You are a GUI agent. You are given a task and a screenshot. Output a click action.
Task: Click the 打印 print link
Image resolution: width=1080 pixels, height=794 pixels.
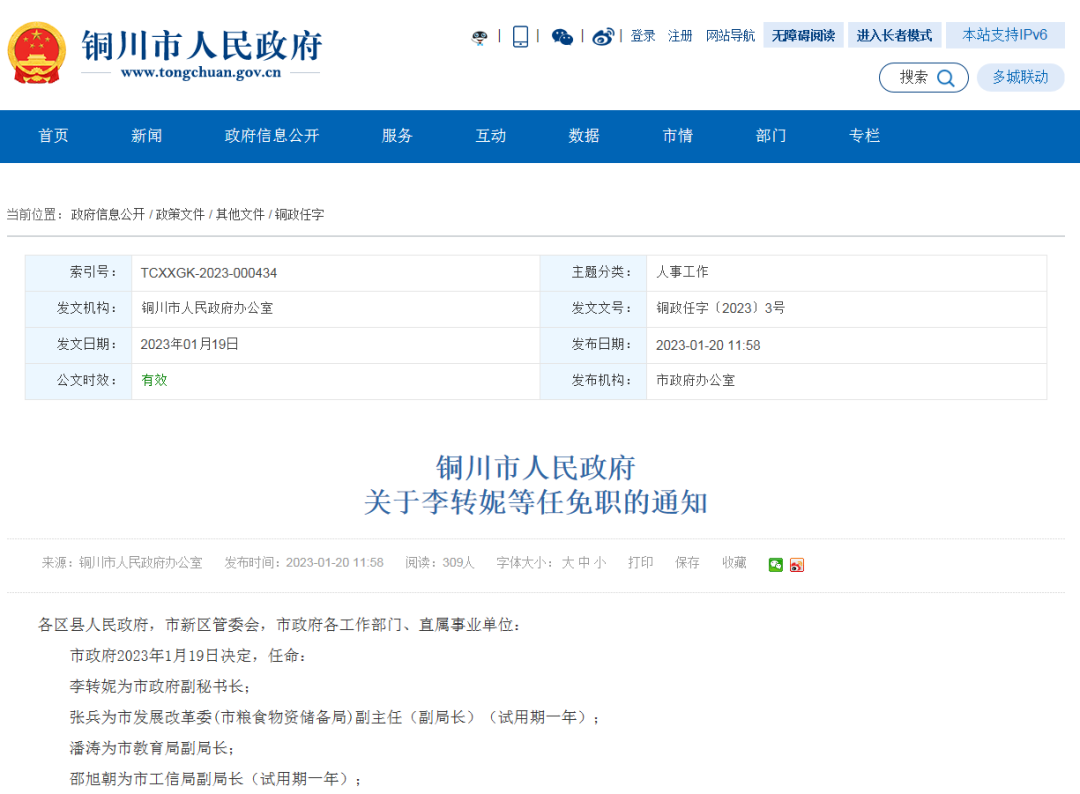pos(640,563)
